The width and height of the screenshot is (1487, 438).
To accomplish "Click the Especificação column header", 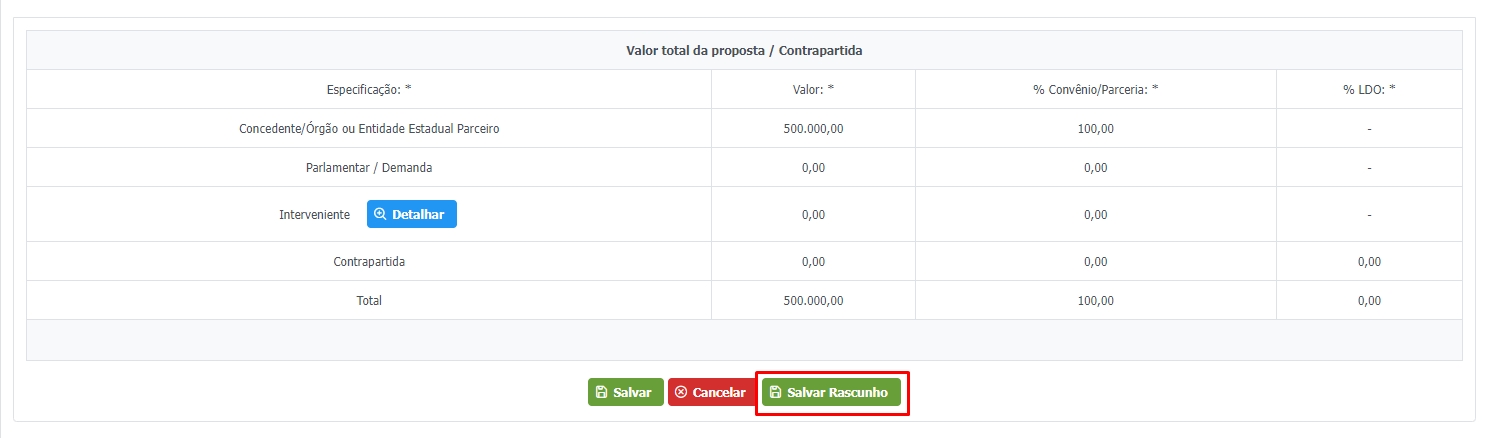I will 369,89.
